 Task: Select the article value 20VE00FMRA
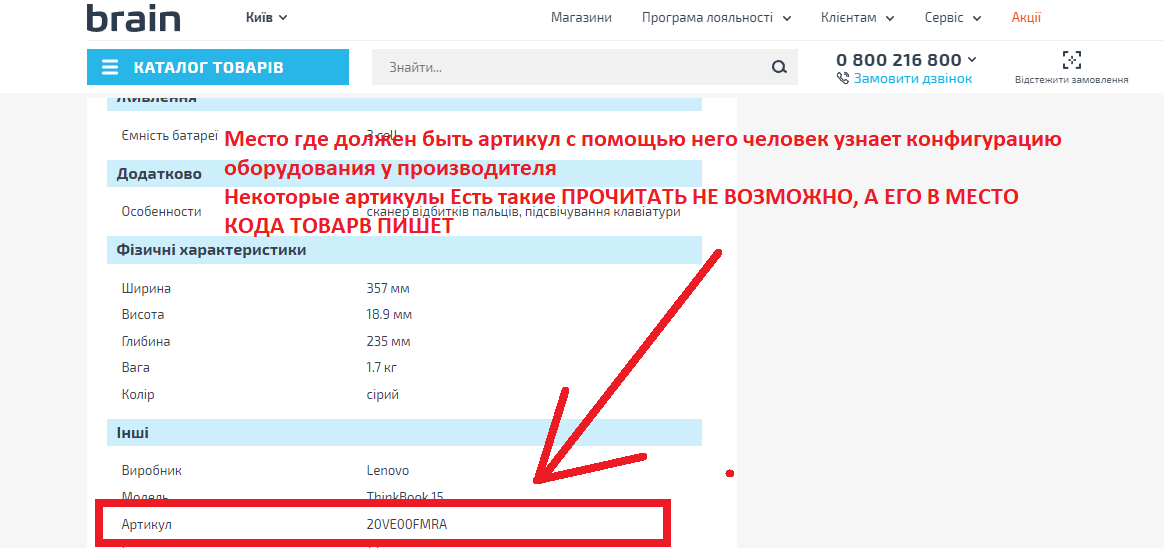pyautogui.click(x=407, y=524)
